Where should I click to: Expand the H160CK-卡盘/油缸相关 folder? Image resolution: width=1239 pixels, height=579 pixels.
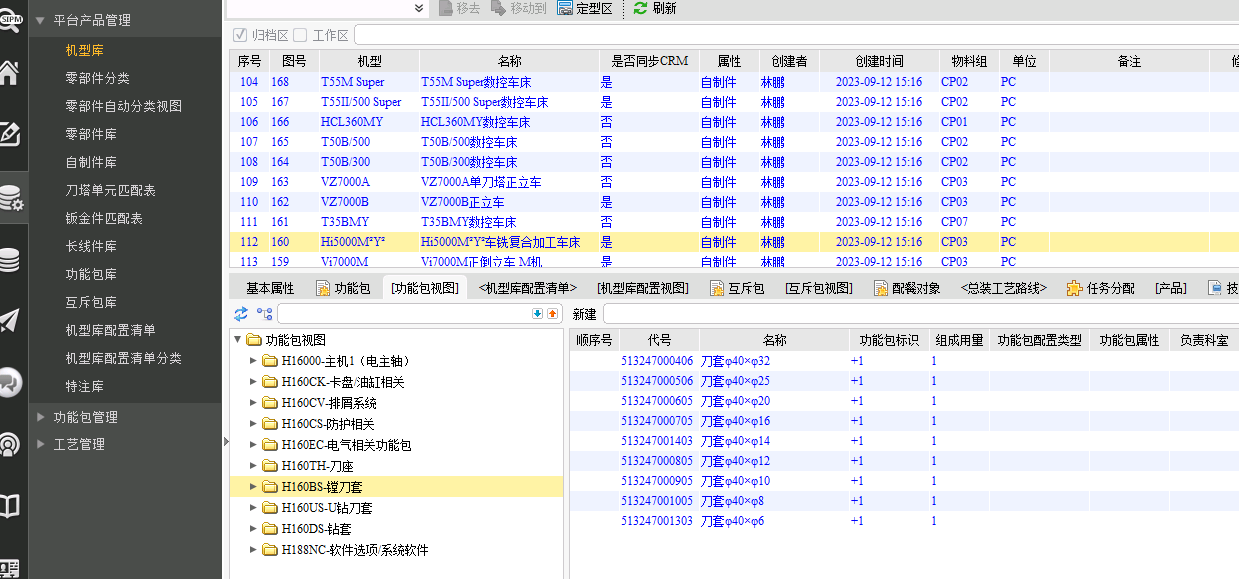pos(253,382)
